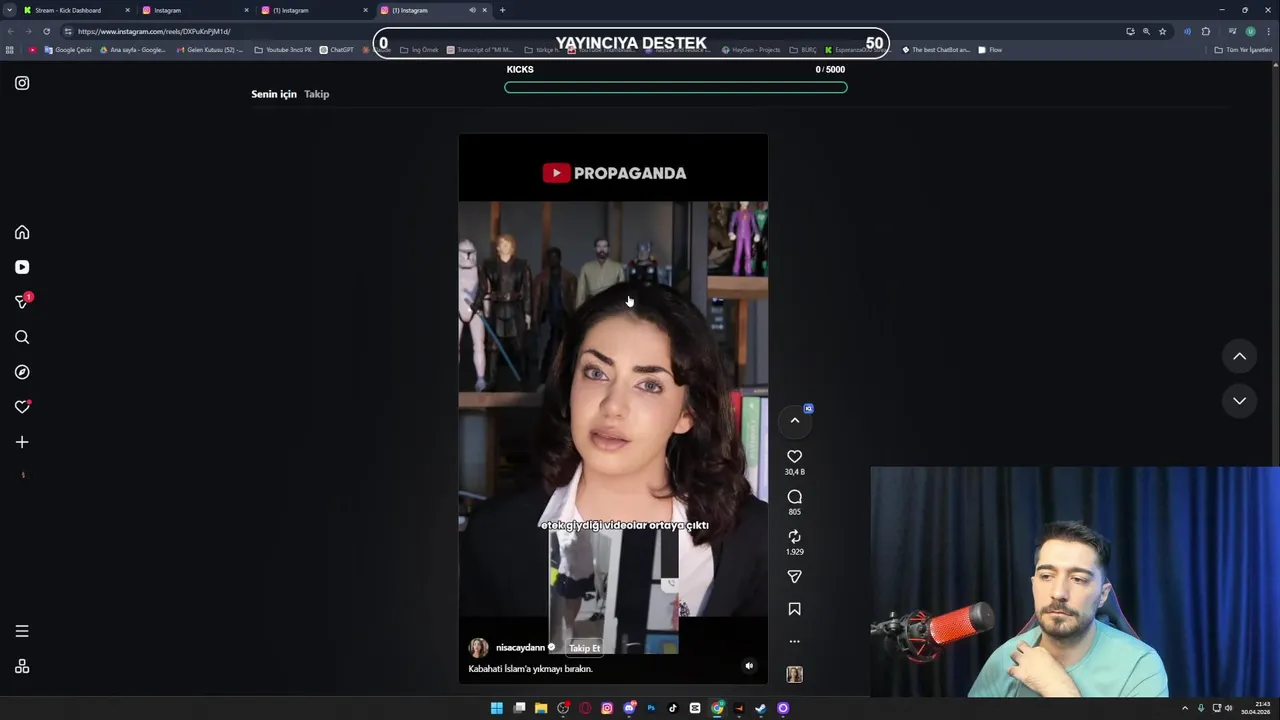This screenshot has height=720, width=1280.
Task: Open the browser extensions puzzle icon
Action: (1205, 31)
